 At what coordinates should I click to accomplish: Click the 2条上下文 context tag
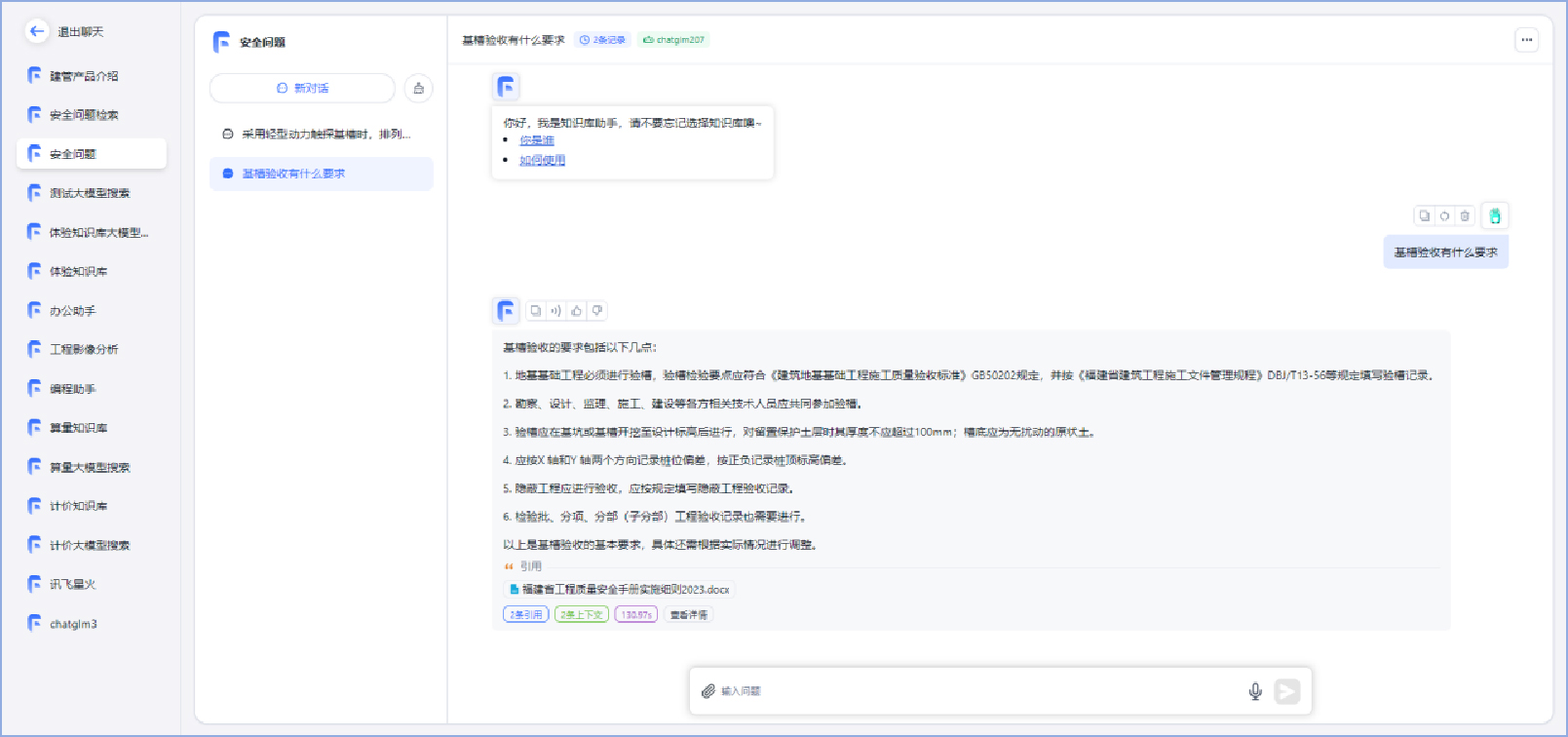(582, 614)
